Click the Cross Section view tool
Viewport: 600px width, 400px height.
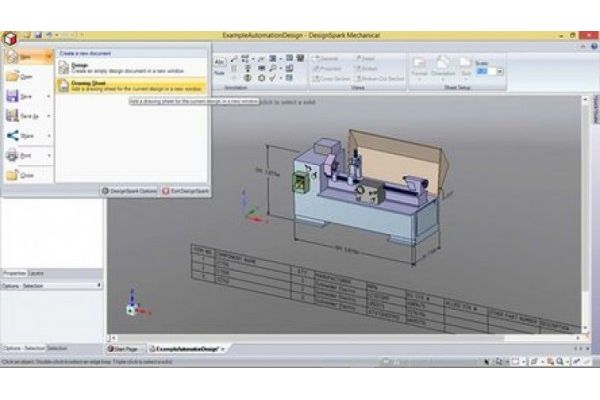[331, 78]
